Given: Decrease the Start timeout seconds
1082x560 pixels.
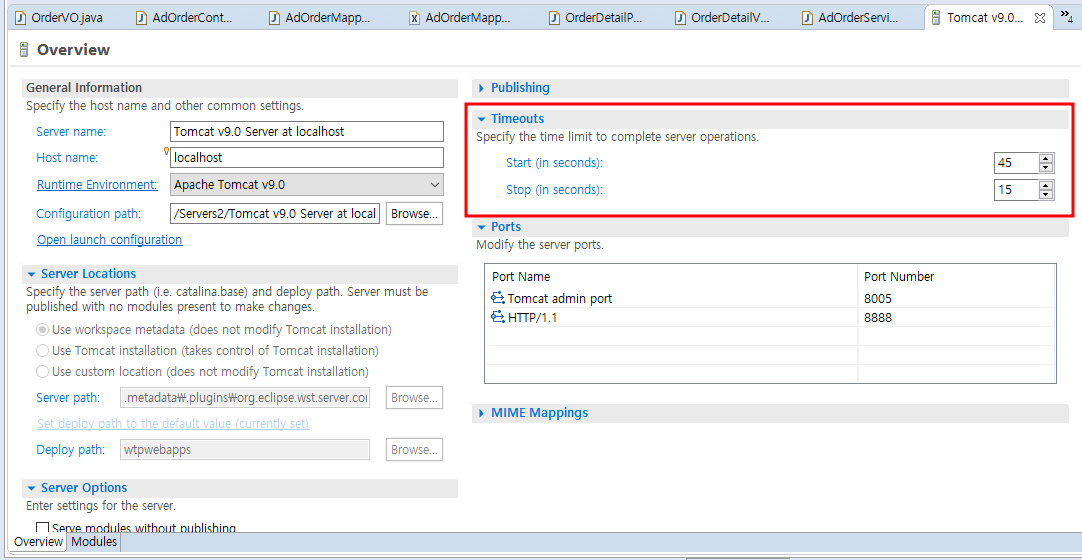Looking at the screenshot, I should (x=1046, y=168).
